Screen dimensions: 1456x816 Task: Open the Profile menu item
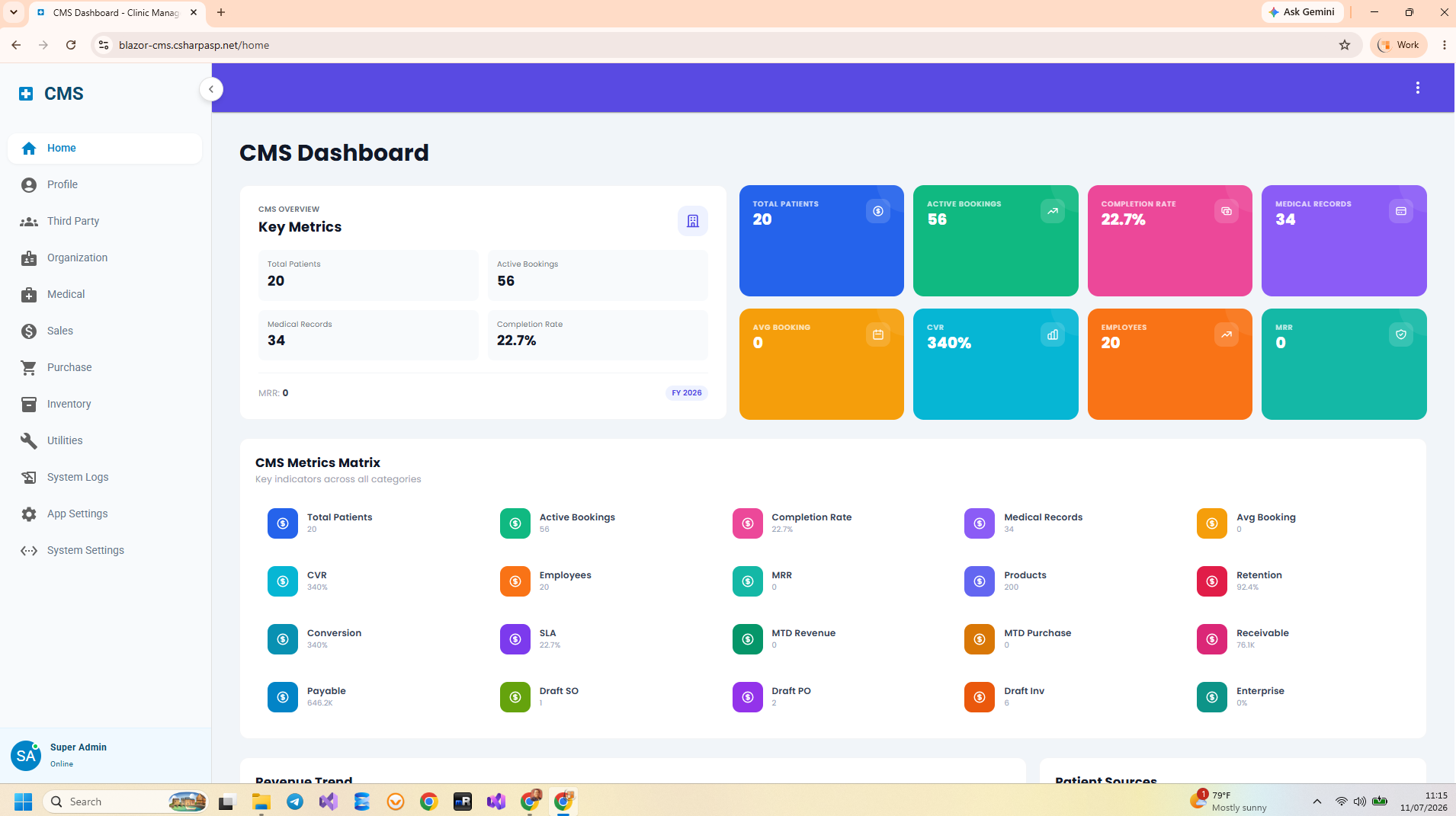[x=105, y=184]
